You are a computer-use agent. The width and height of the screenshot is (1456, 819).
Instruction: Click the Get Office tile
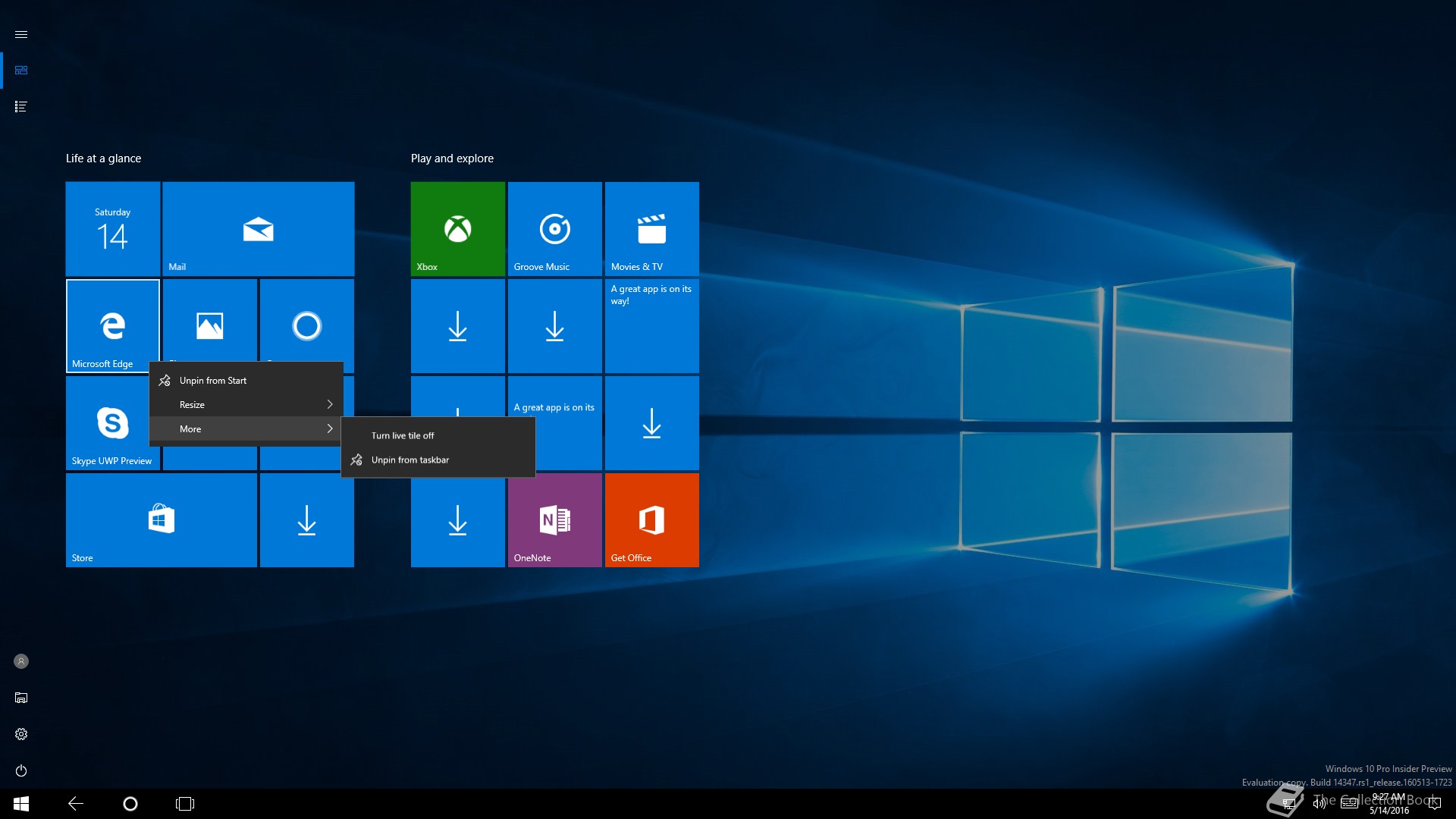(652, 520)
